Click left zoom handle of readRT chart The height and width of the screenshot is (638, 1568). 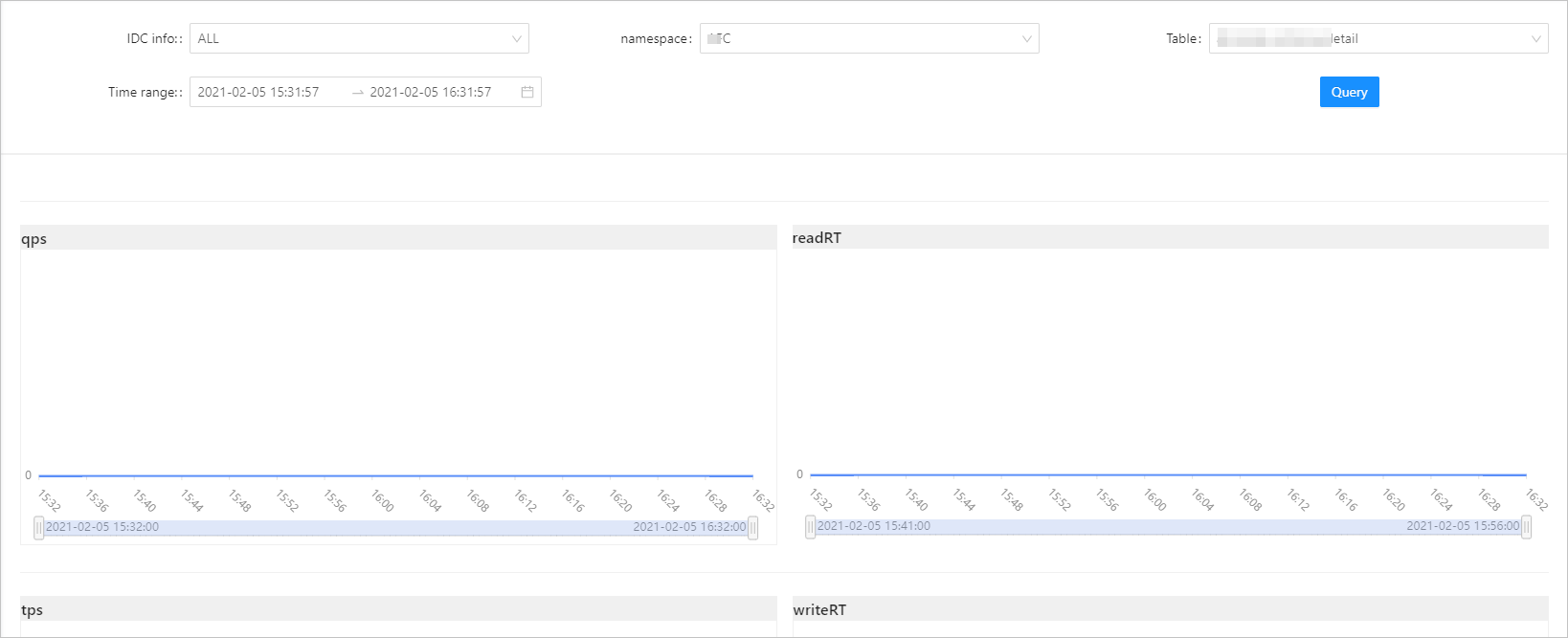[x=811, y=526]
